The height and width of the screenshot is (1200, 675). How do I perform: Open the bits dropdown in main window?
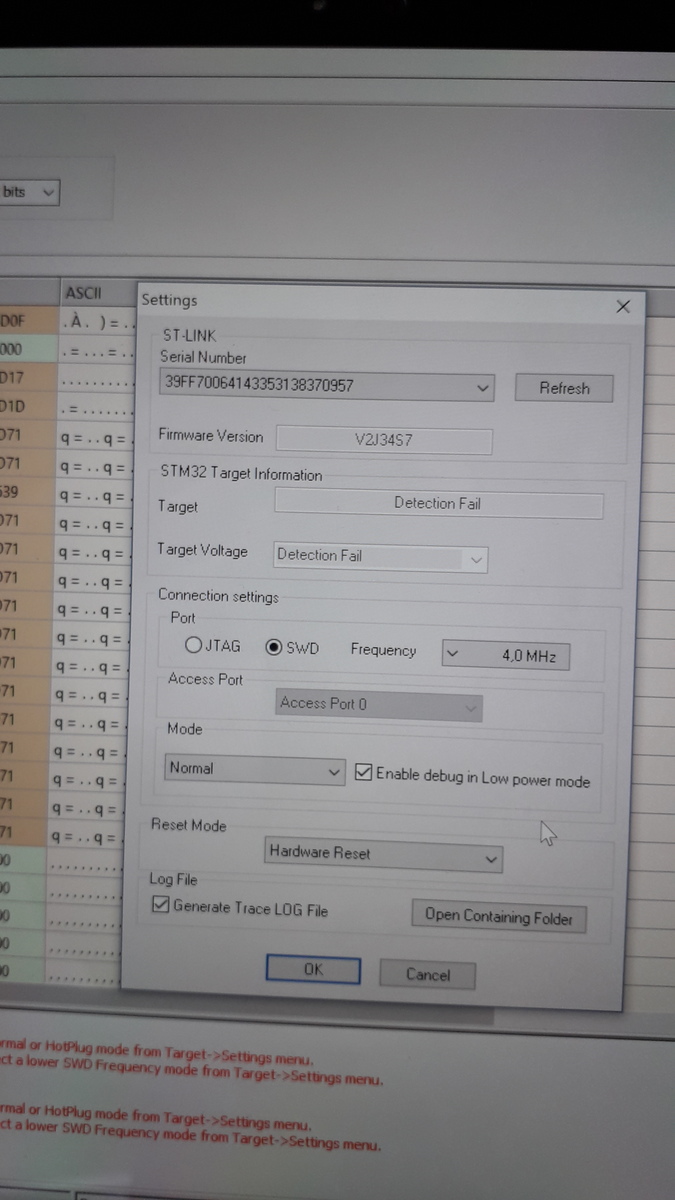pyautogui.click(x=30, y=191)
